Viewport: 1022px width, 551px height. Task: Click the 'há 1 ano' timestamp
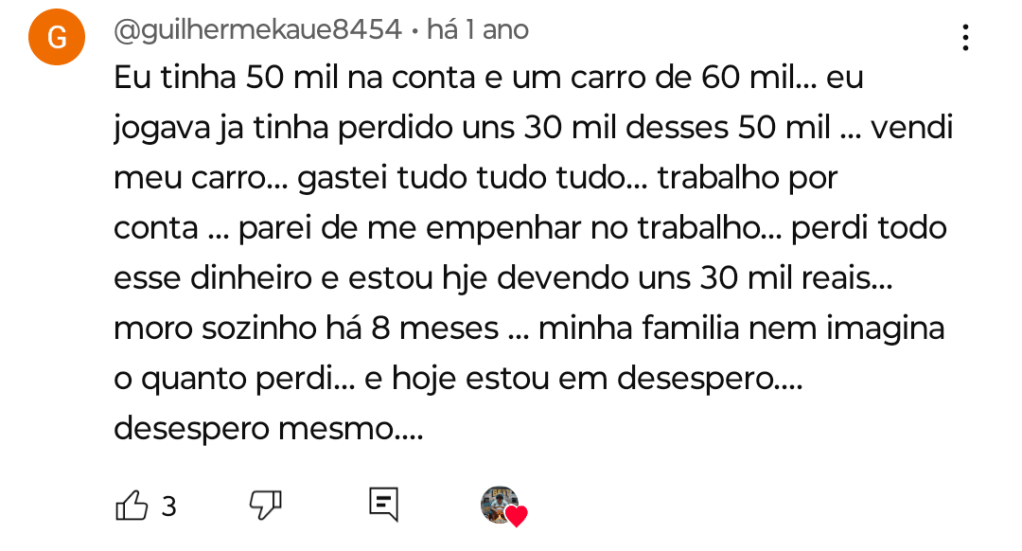click(x=477, y=31)
